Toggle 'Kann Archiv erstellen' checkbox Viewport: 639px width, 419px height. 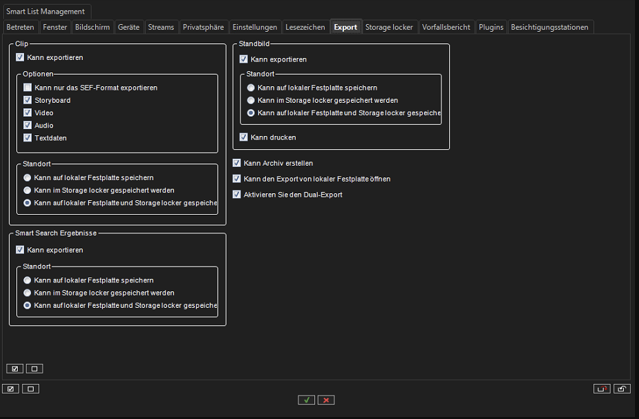(x=237, y=163)
